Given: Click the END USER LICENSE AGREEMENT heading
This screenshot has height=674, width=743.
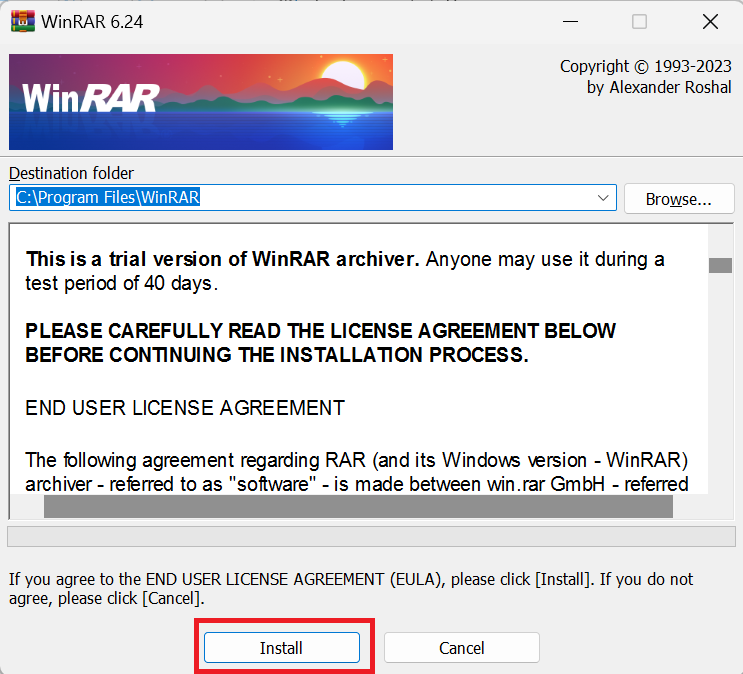Looking at the screenshot, I should click(x=185, y=408).
